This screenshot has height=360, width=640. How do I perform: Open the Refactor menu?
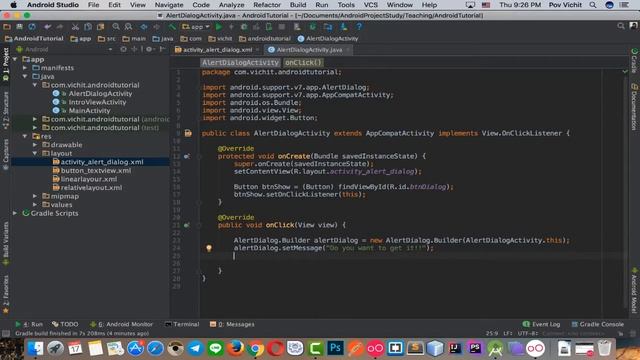click(x=267, y=5)
